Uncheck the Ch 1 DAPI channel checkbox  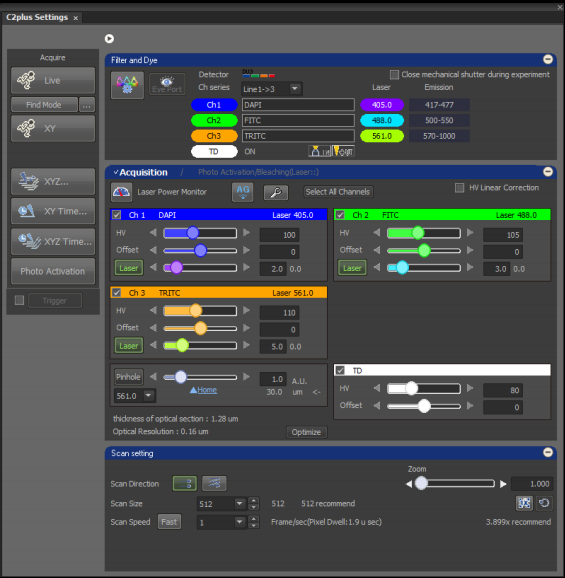coord(116,215)
